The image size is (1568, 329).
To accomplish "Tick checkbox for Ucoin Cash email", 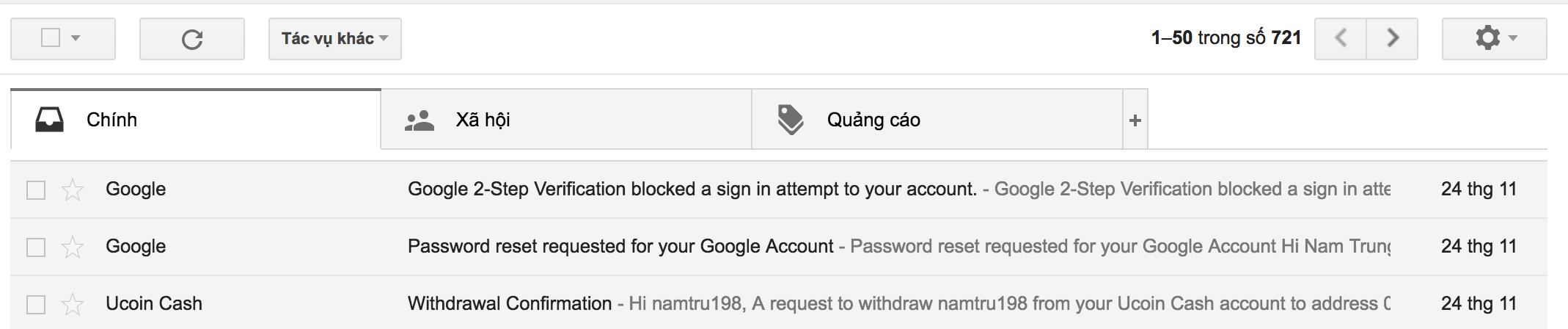I will [36, 304].
